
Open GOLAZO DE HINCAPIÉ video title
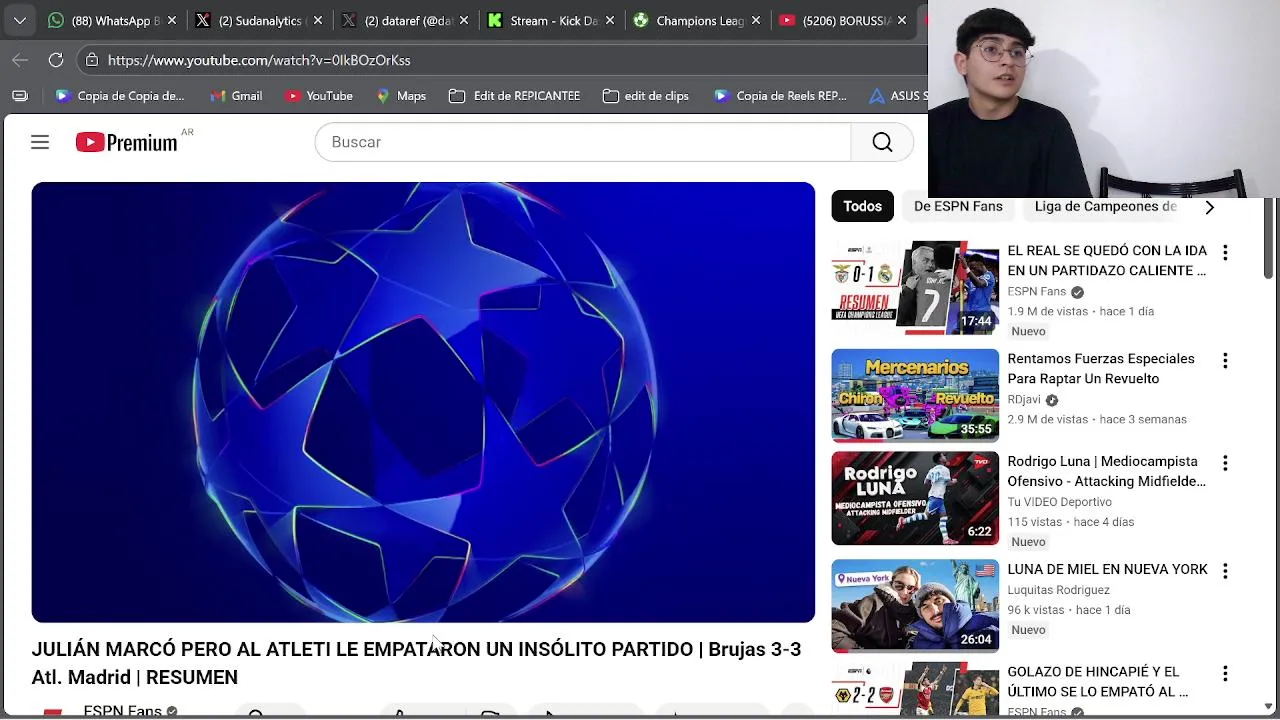point(1097,681)
